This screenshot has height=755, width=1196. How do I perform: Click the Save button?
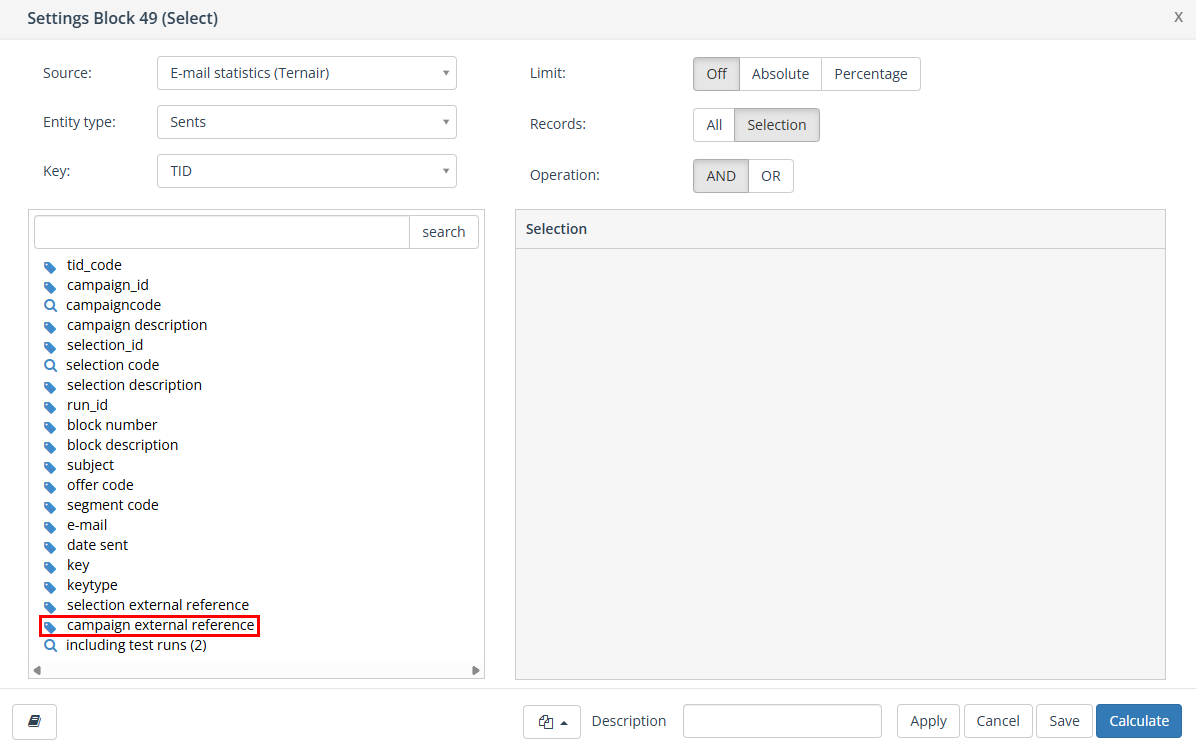[x=1064, y=721]
